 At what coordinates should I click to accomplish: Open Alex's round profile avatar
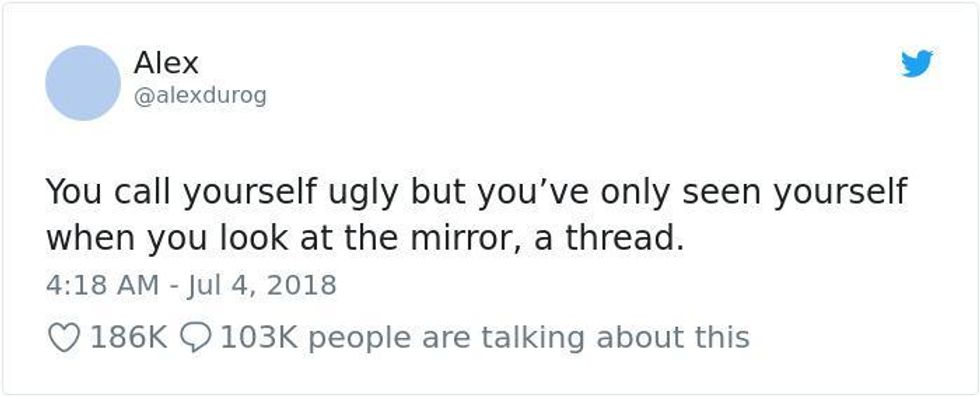pyautogui.click(x=83, y=83)
